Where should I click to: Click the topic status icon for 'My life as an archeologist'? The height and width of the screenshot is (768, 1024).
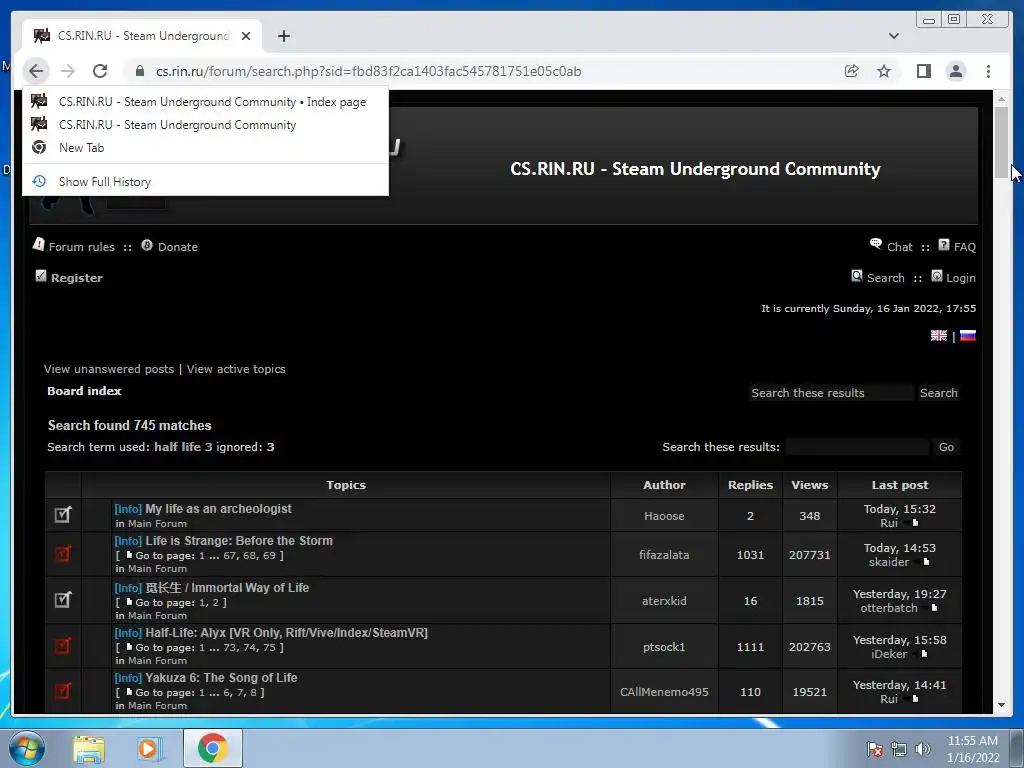coord(63,515)
